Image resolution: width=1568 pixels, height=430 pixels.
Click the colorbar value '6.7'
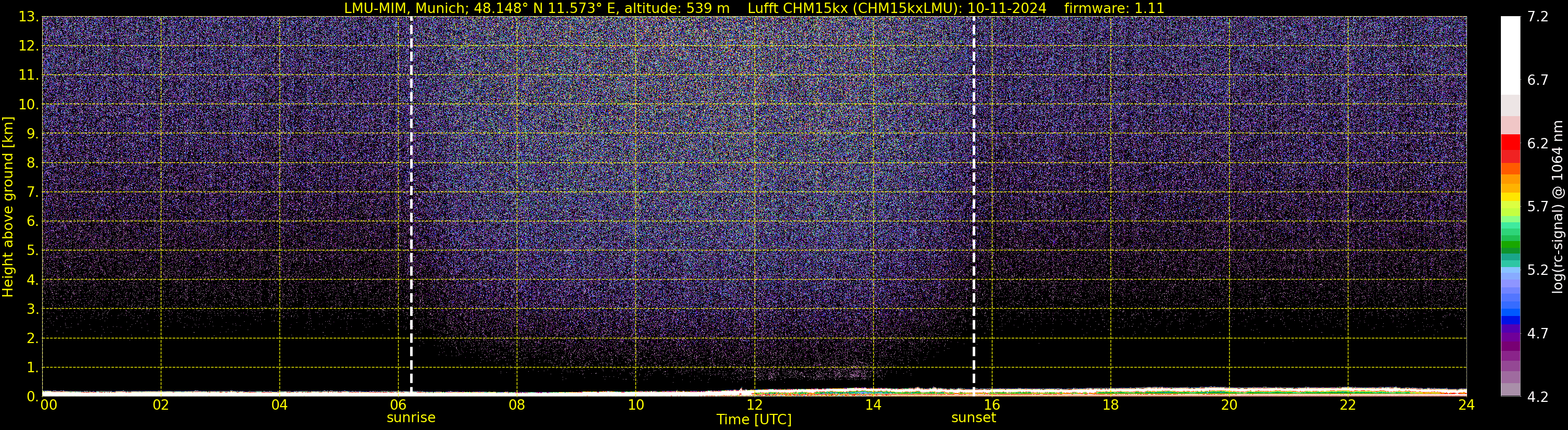(1538, 80)
